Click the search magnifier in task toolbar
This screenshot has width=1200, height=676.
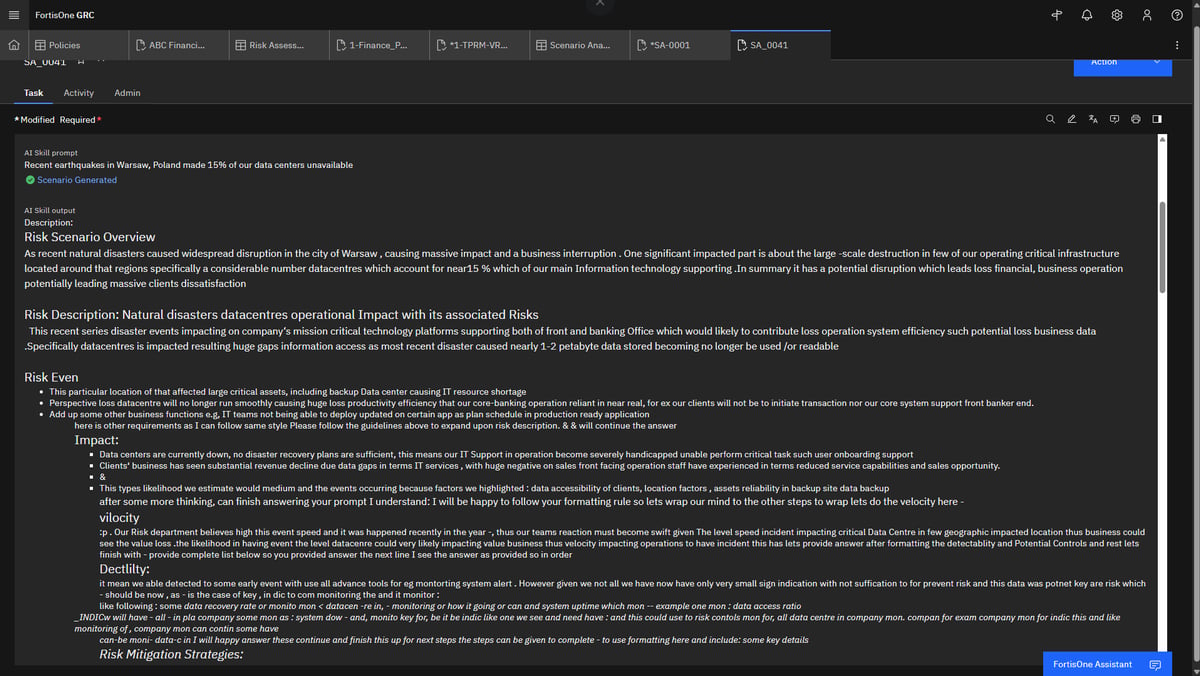pyautogui.click(x=1050, y=119)
